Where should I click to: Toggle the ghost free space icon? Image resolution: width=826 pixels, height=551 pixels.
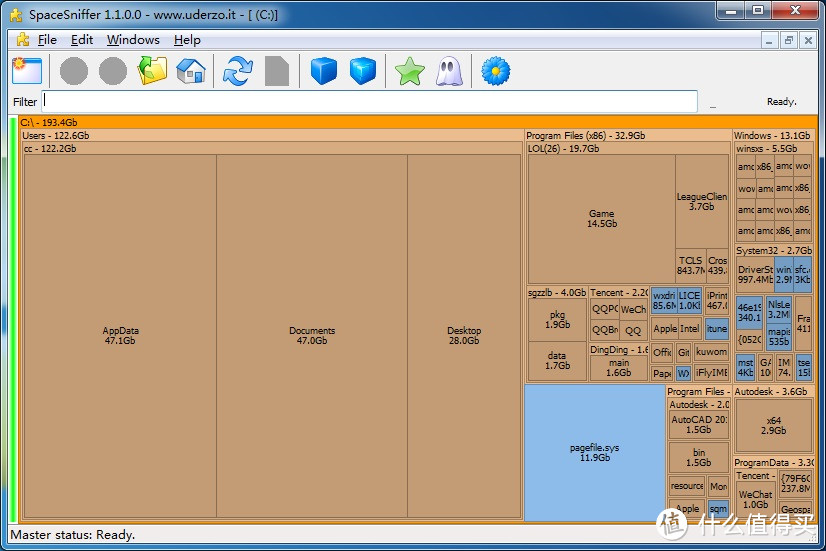click(449, 71)
